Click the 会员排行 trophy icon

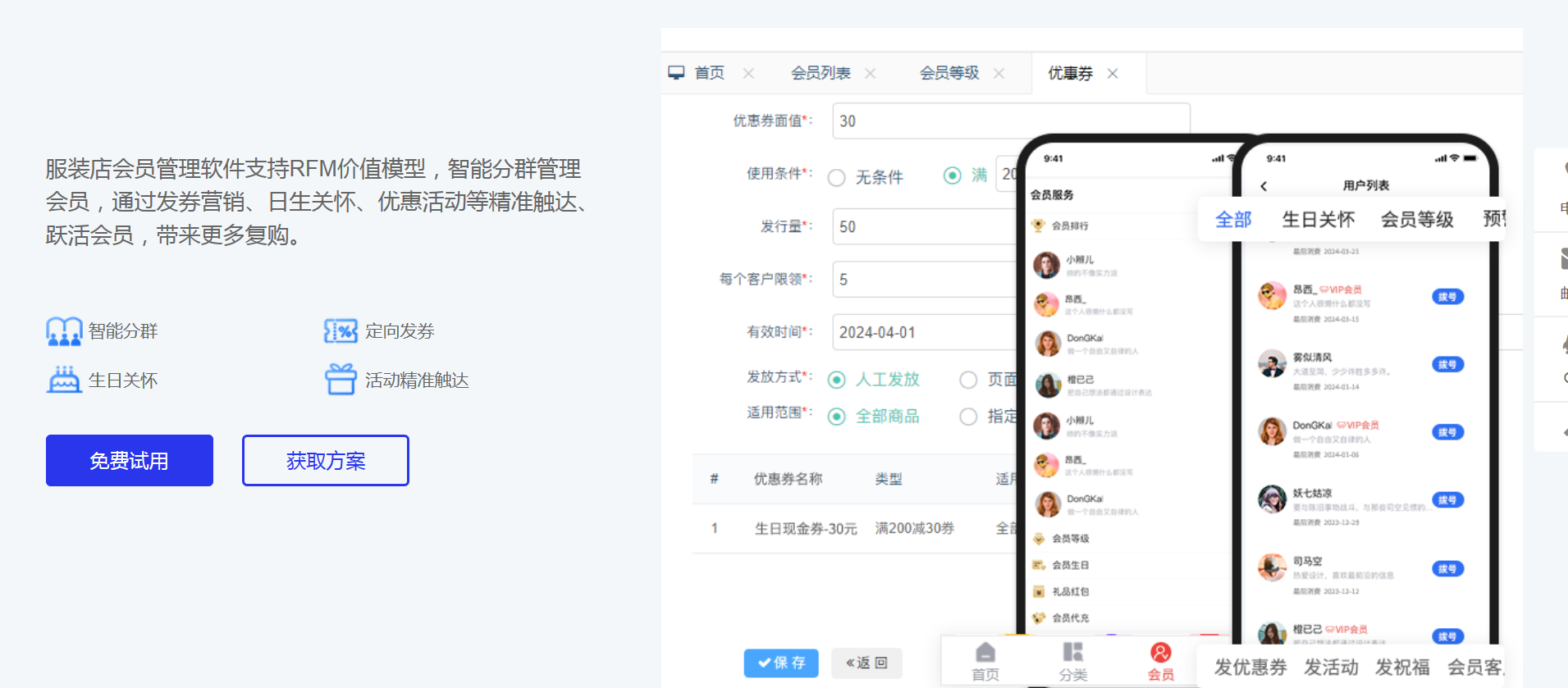click(x=1038, y=226)
